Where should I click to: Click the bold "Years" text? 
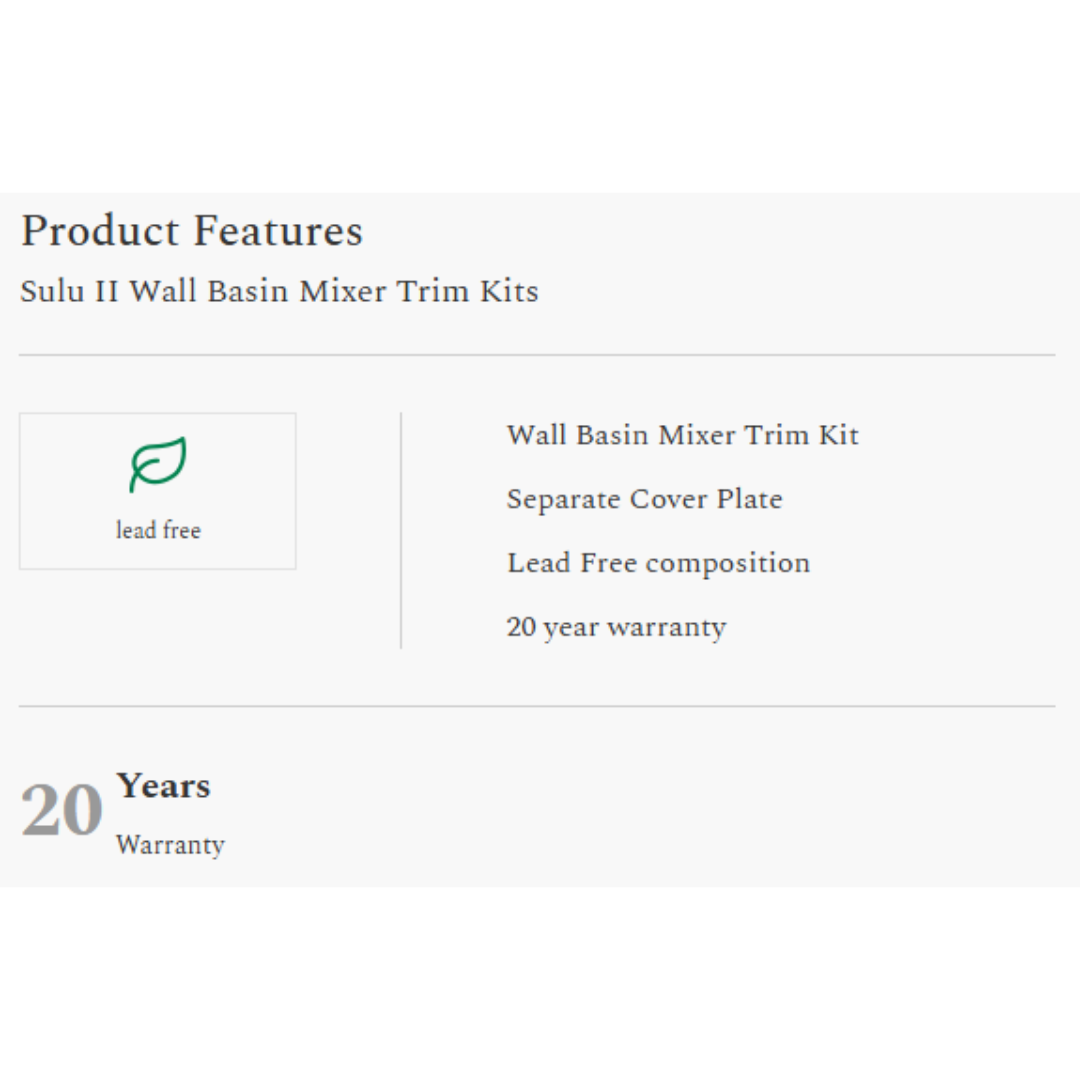coord(163,786)
